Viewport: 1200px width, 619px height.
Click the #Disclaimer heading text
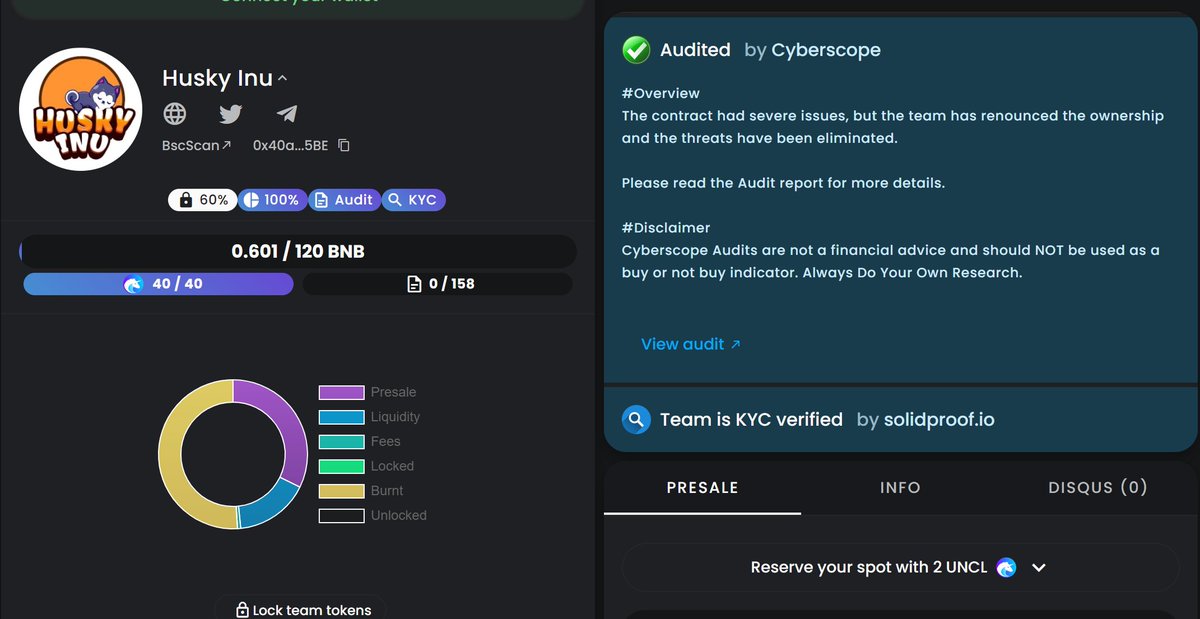[x=666, y=228]
